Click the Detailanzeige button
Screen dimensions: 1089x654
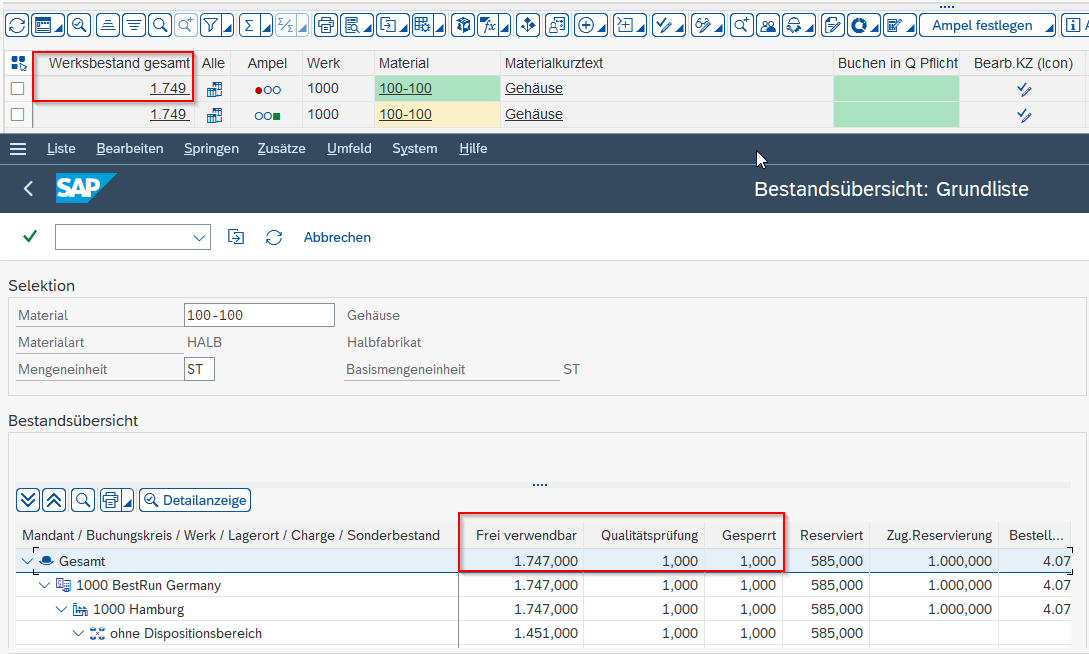[195, 499]
